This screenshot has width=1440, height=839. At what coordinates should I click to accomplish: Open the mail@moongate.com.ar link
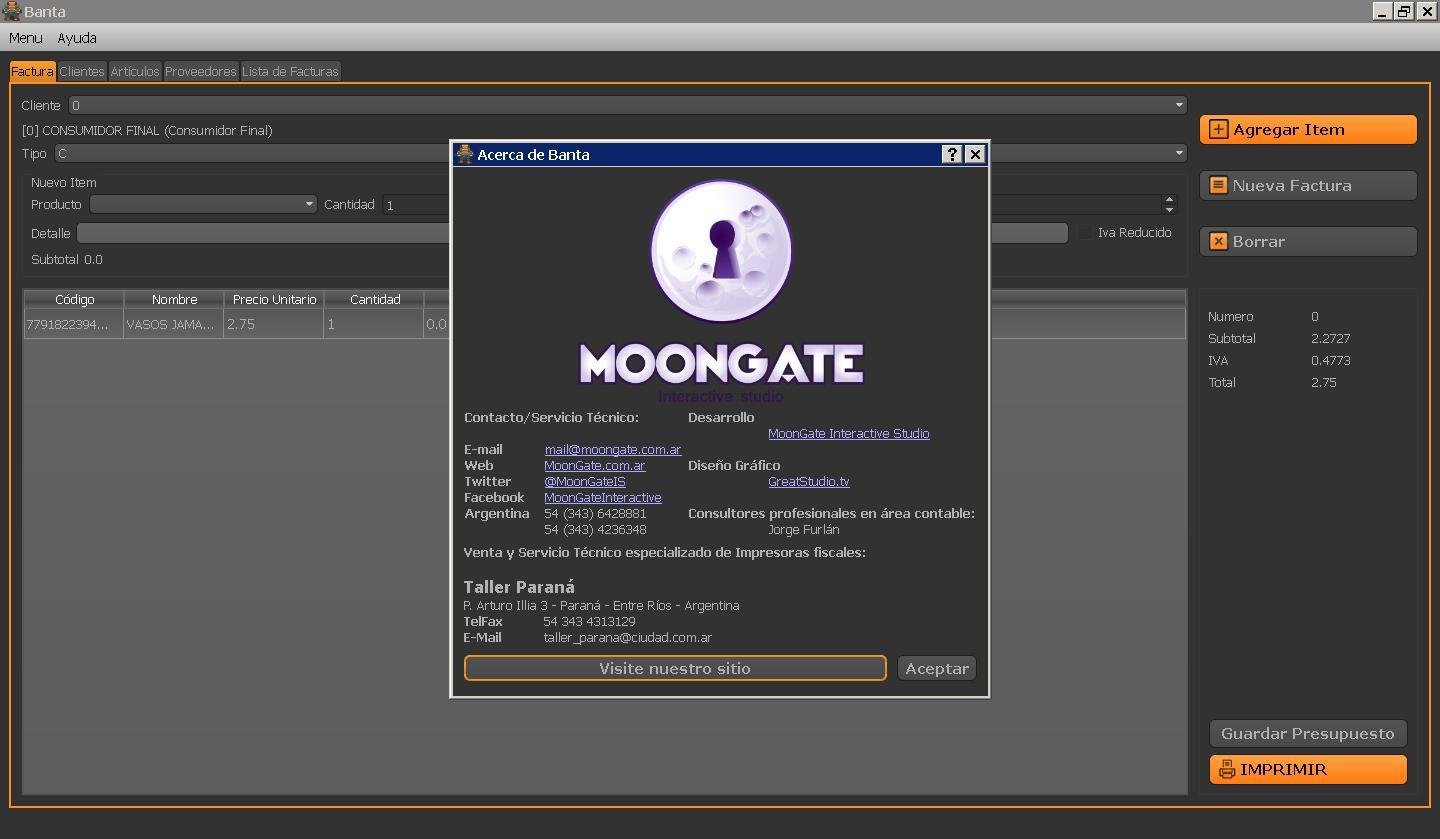click(612, 449)
